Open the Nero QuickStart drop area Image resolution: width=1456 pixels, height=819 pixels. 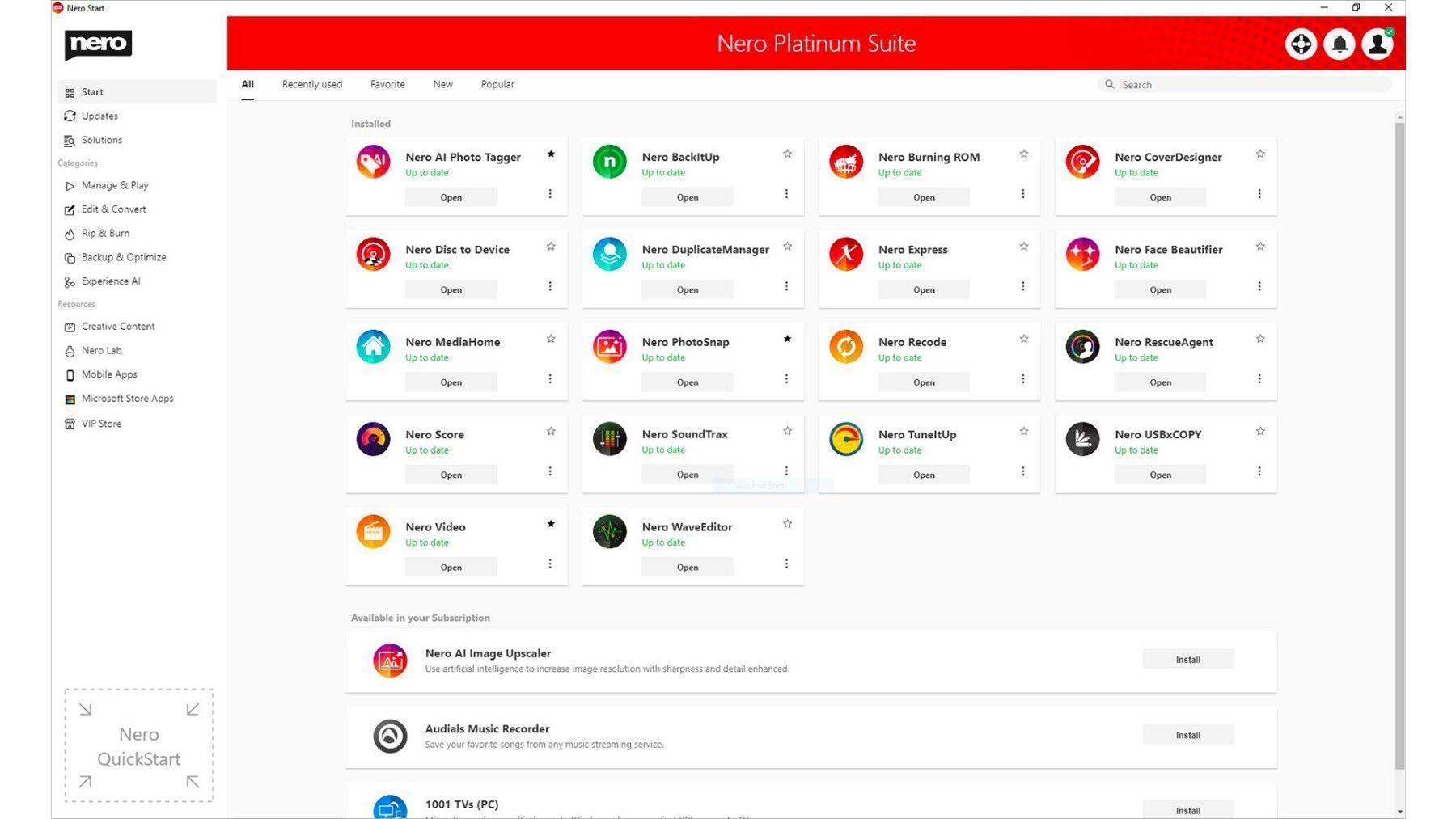click(x=139, y=745)
